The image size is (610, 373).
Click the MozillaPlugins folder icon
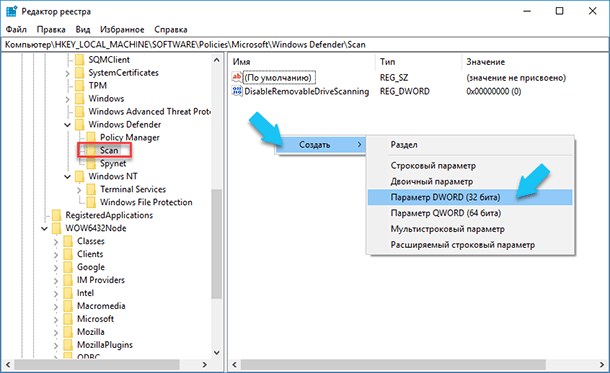[x=68, y=345]
